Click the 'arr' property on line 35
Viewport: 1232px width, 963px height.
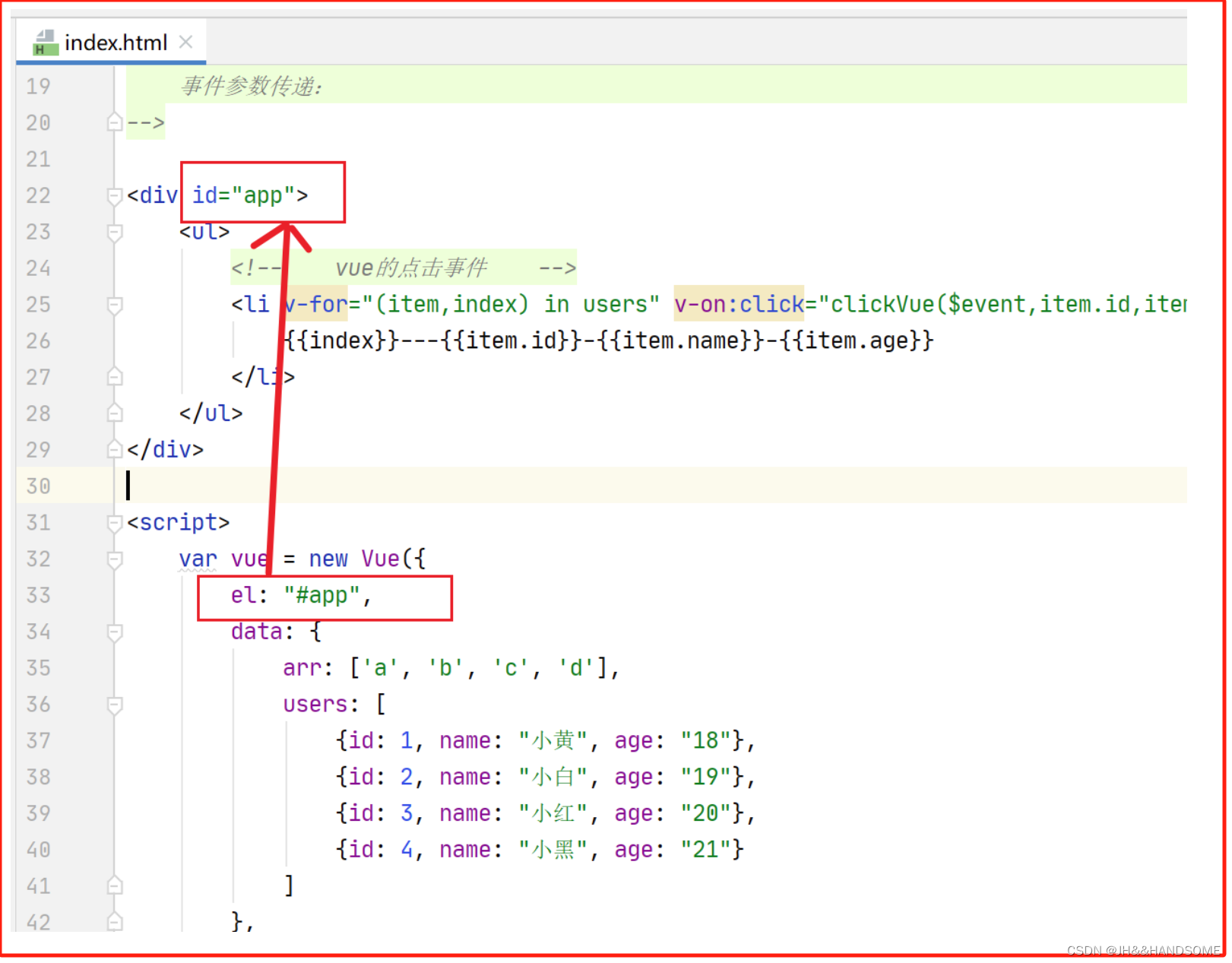tap(302, 669)
